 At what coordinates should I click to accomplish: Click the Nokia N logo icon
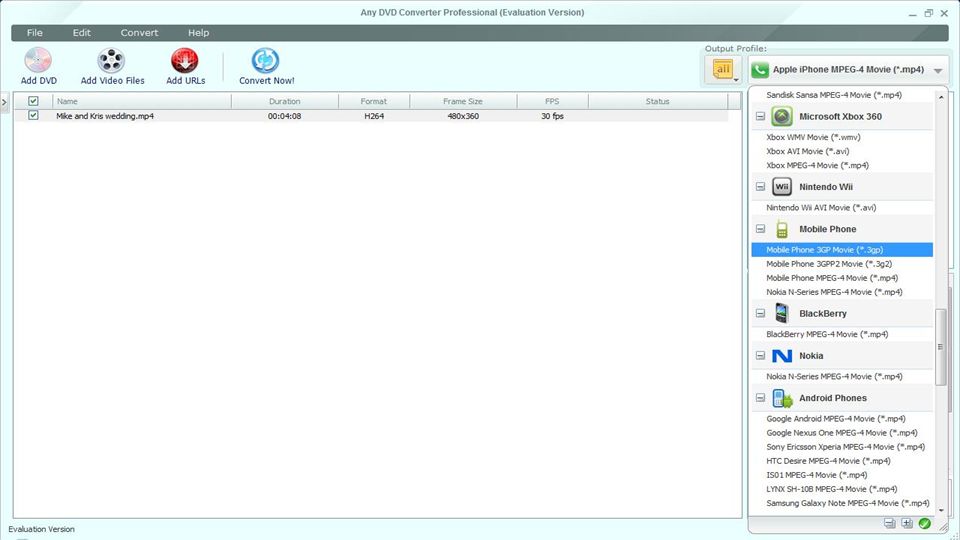pyautogui.click(x=782, y=356)
